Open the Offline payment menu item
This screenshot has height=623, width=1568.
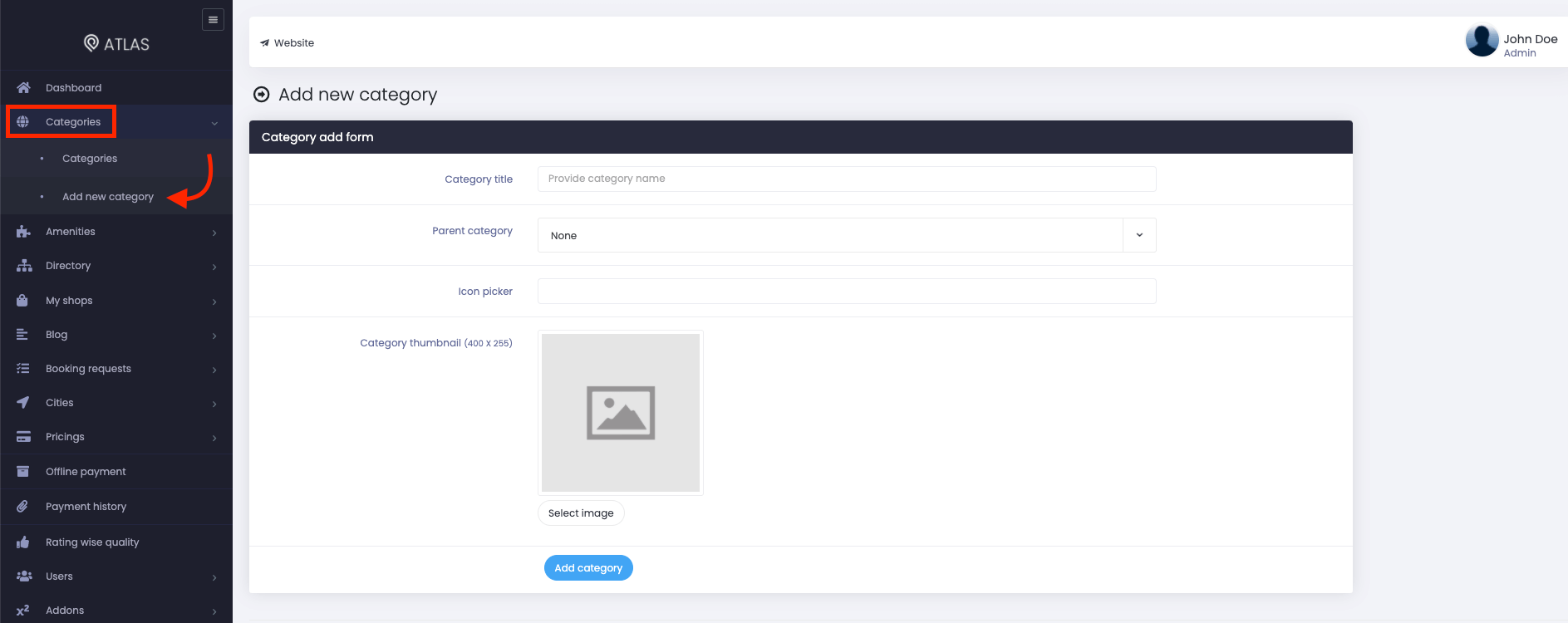pos(116,471)
